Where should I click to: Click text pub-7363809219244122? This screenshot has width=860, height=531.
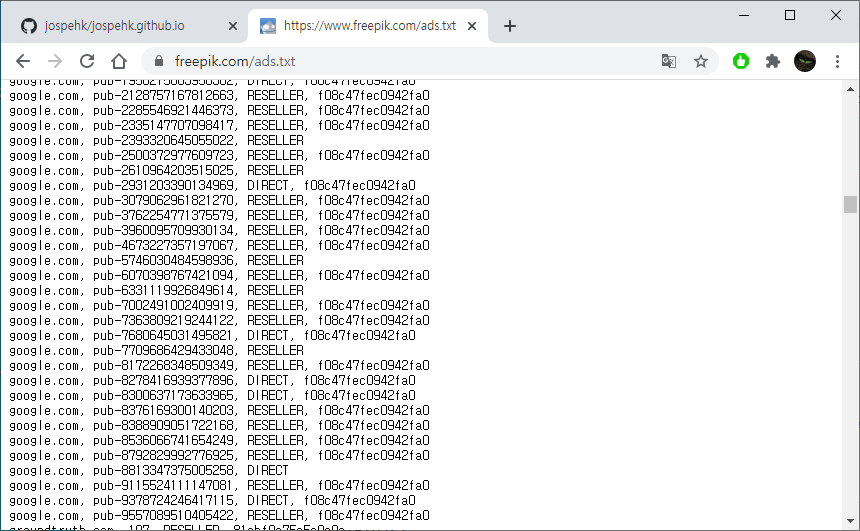pos(165,320)
